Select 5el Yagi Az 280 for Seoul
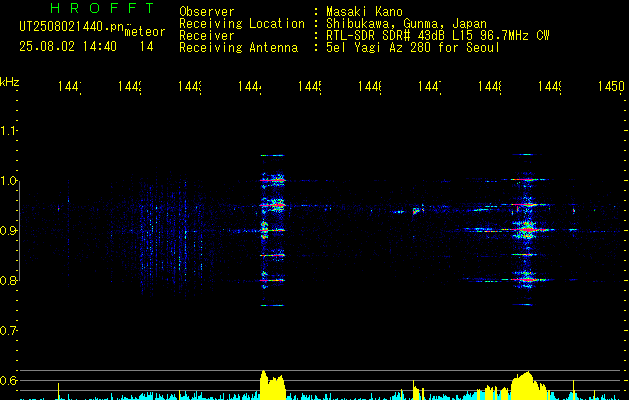The height and width of the screenshot is (400, 629). tap(413, 48)
